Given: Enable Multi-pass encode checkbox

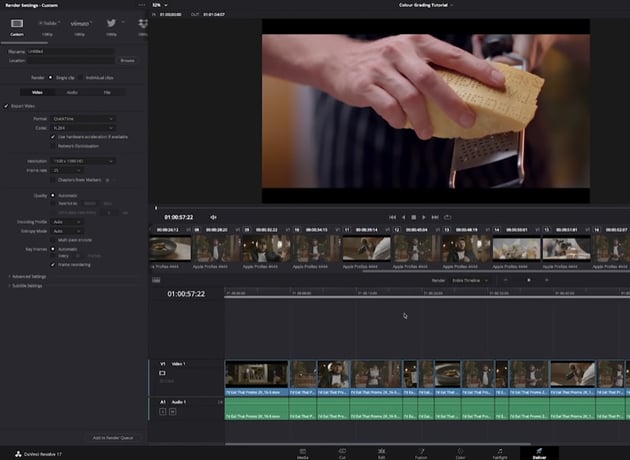Looking at the screenshot, I should (x=53, y=240).
